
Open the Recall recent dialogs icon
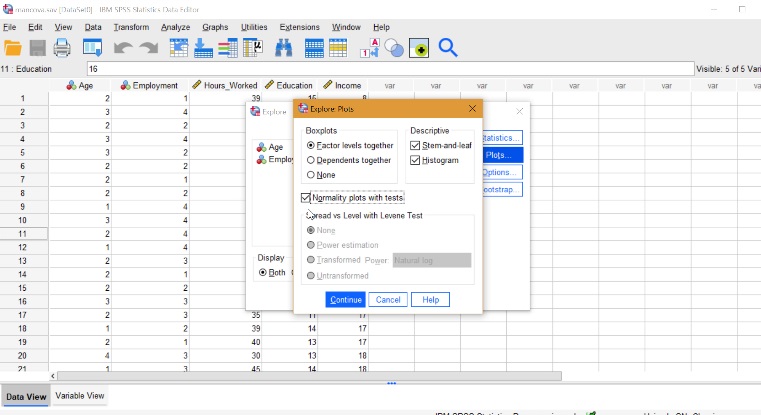coord(92,48)
